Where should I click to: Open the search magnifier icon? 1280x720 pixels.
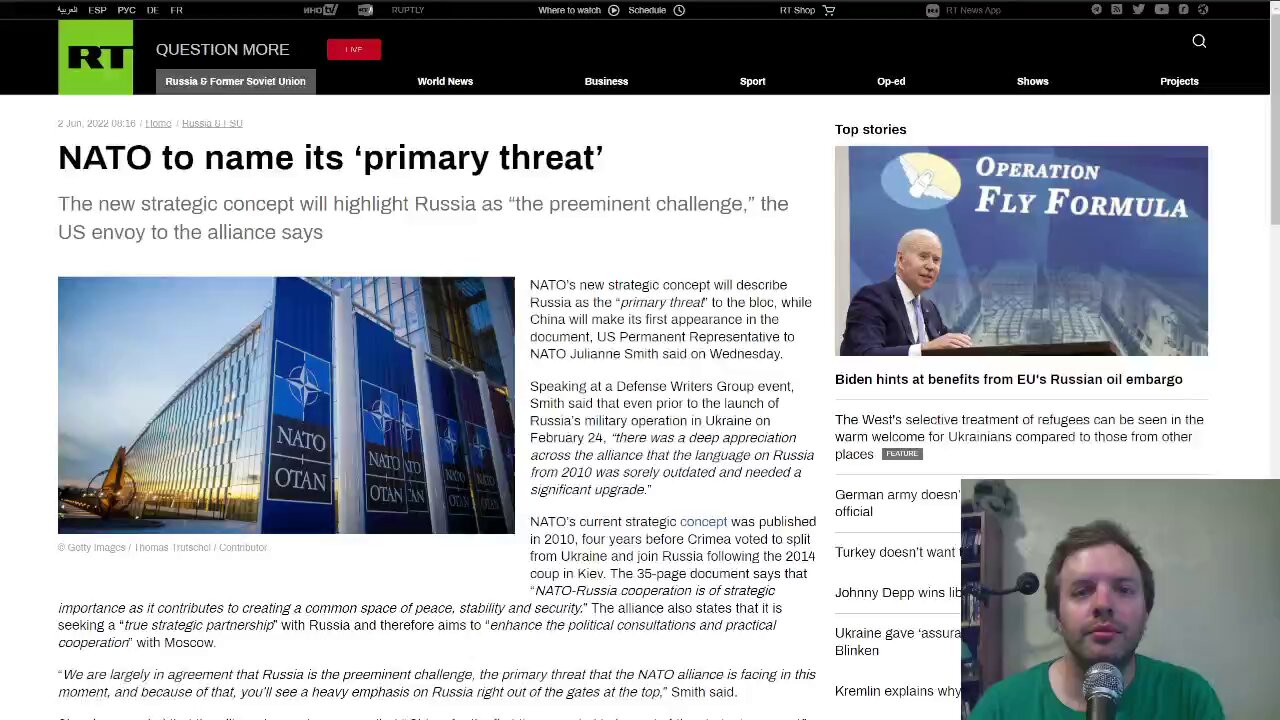click(1199, 41)
